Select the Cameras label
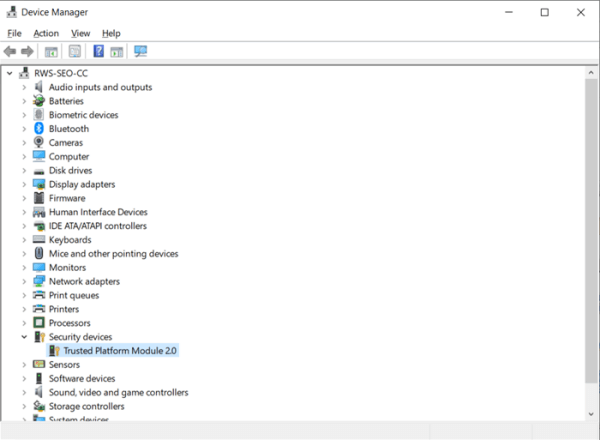 click(x=66, y=142)
